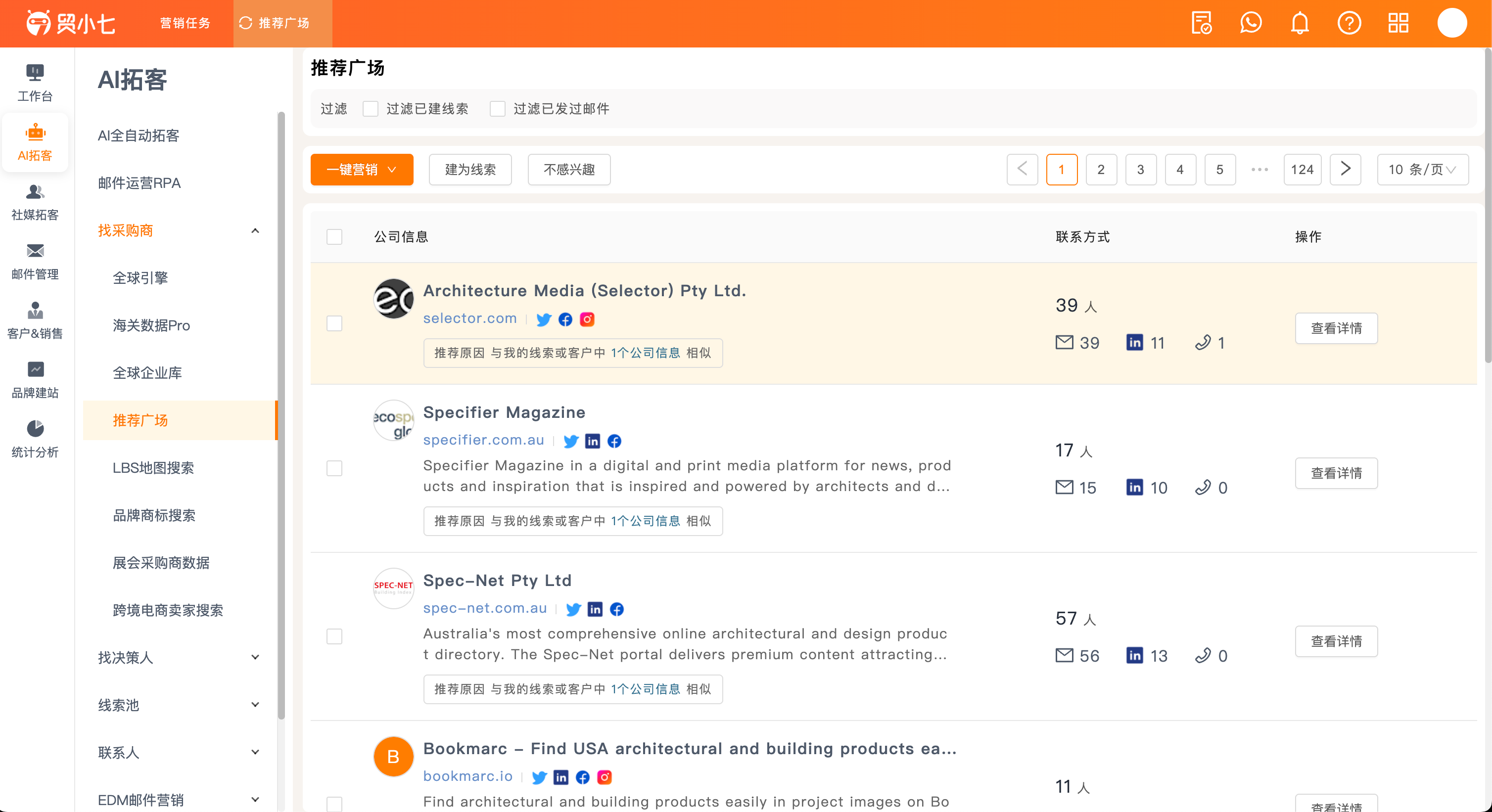This screenshot has width=1492, height=812.
Task: Open LinkedIn for Specifier Magazine
Action: (593, 441)
